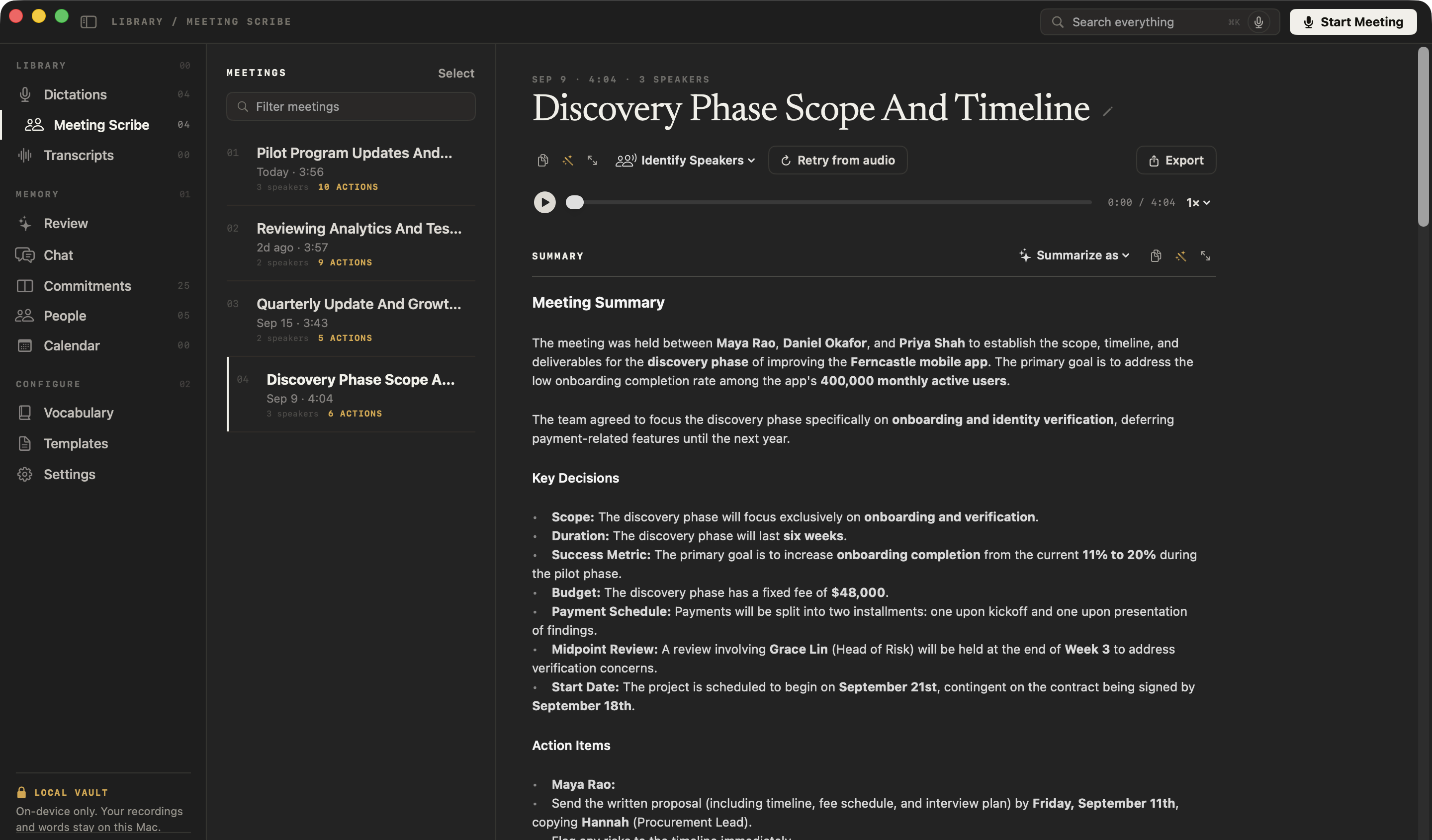Click the microphone icon in search bar

[1258, 22]
